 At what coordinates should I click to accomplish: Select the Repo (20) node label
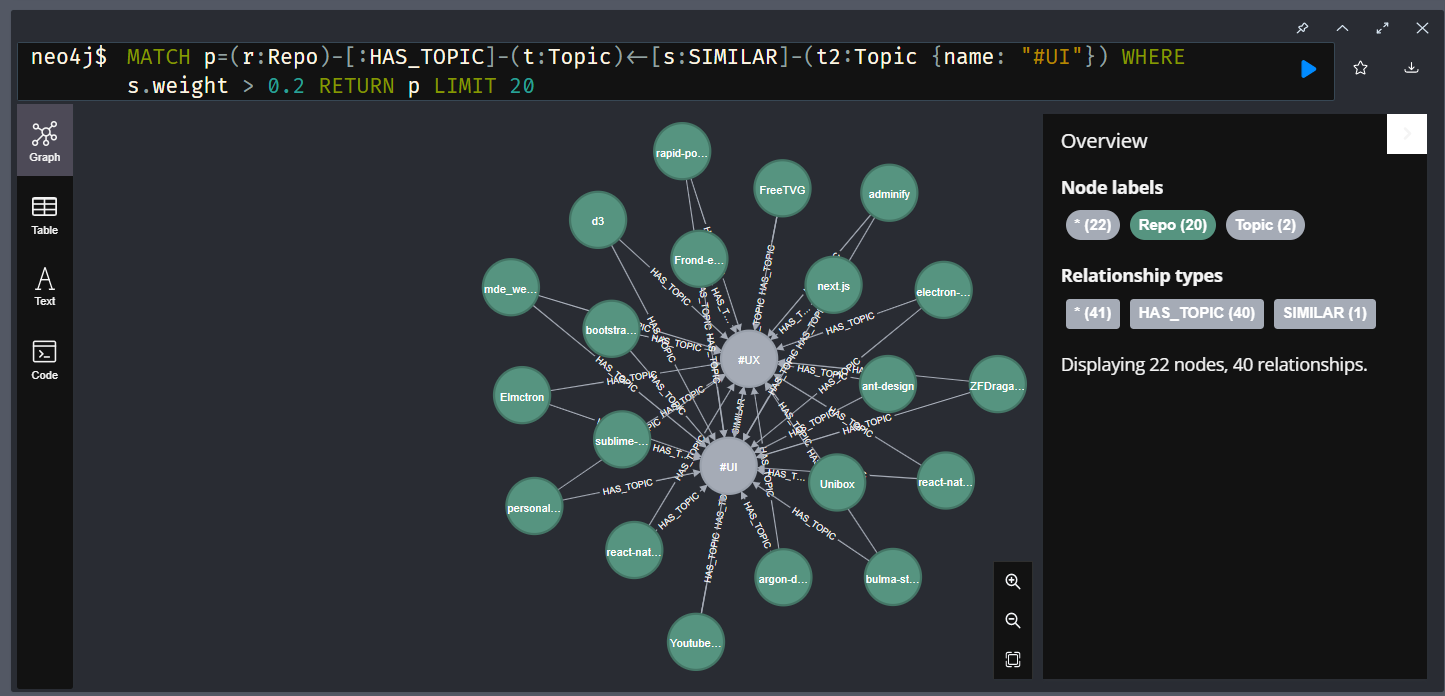(x=1172, y=225)
